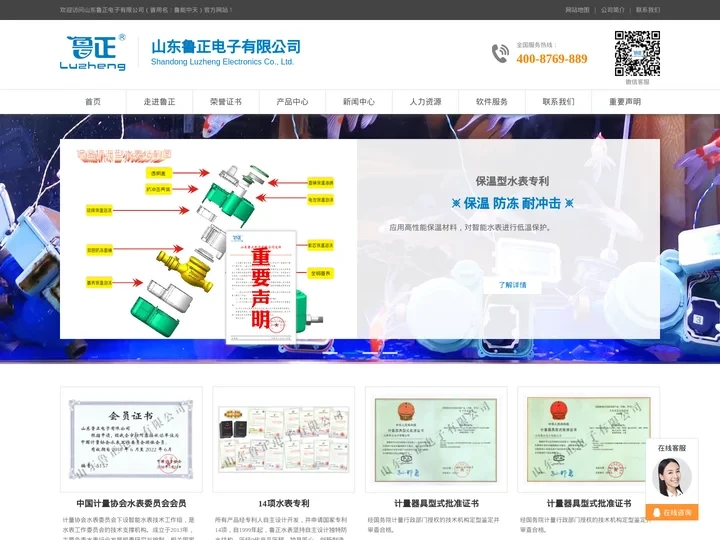Click the 在线咨询 orange button
This screenshot has height=540, width=720.
click(672, 512)
